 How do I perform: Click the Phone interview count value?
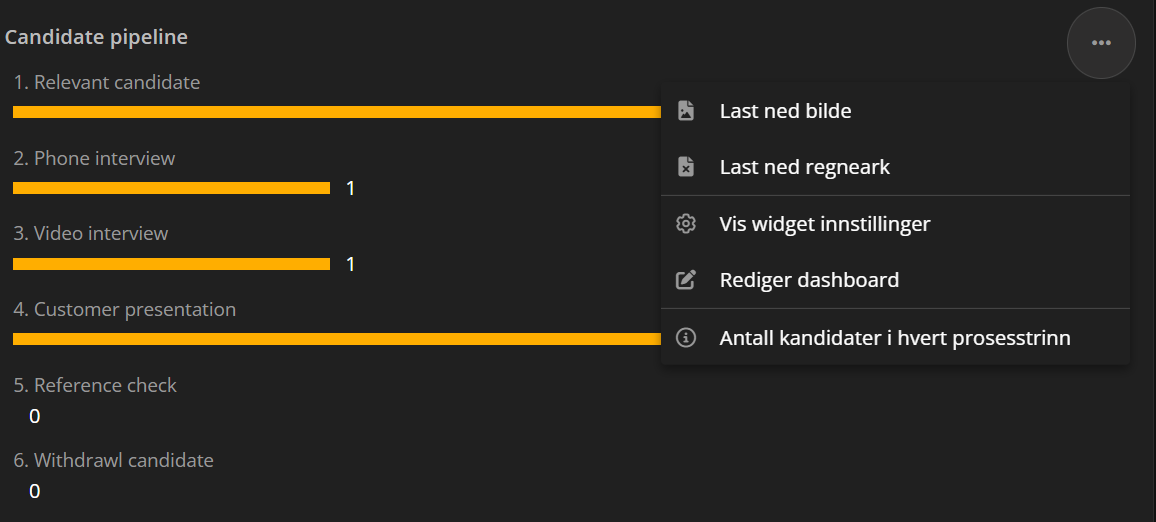[351, 188]
